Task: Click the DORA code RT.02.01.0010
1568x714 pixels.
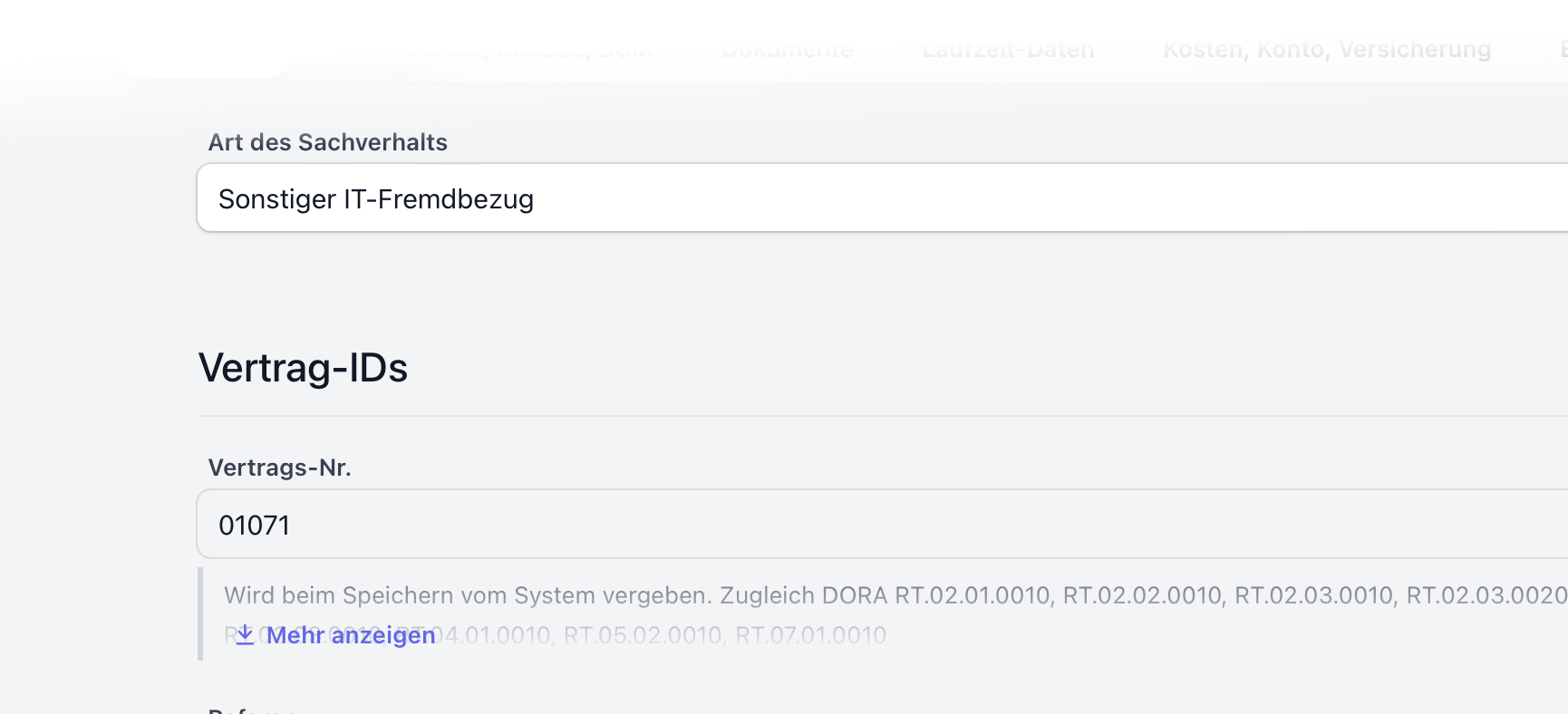Action: coord(973,595)
